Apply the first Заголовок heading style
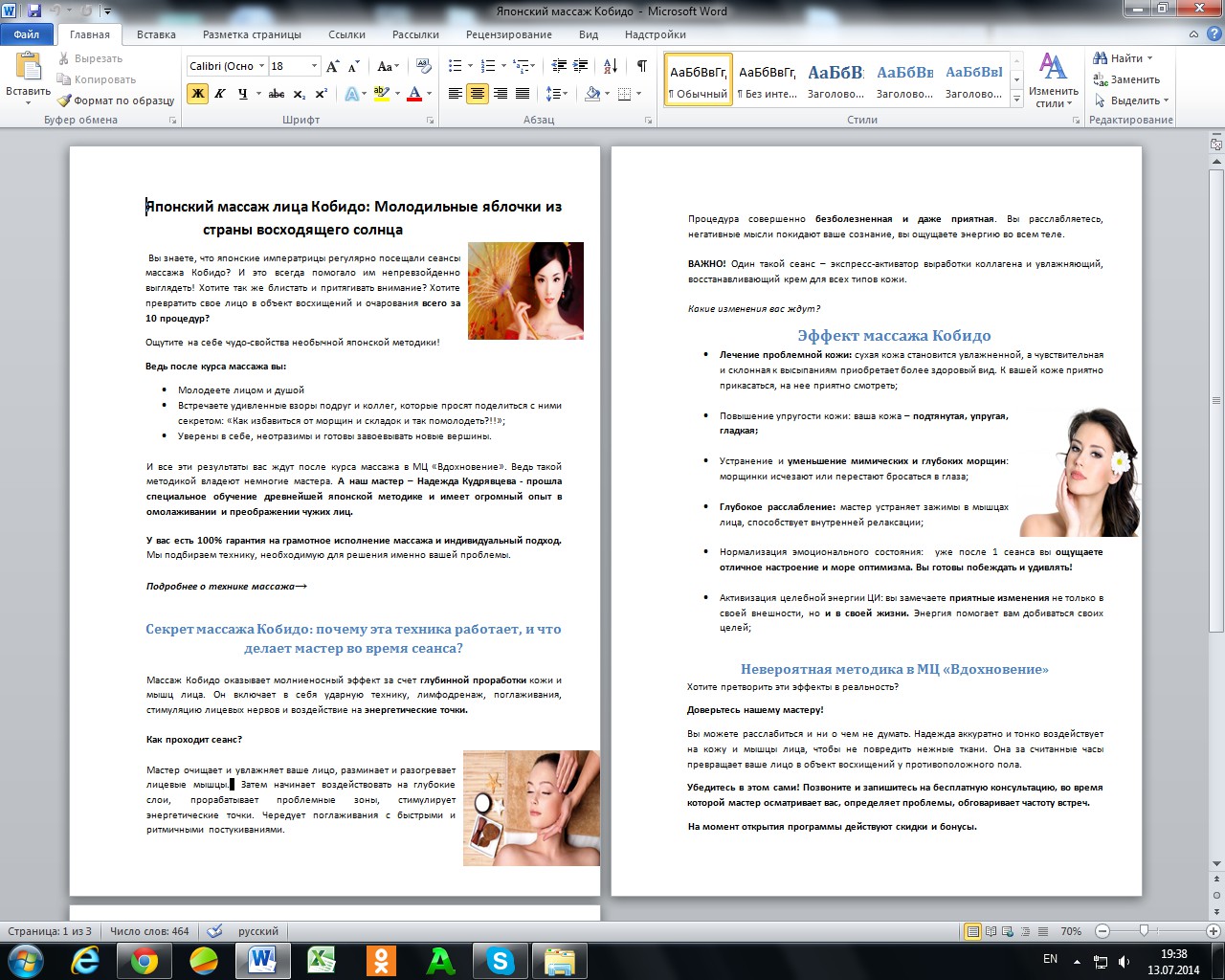 point(835,78)
